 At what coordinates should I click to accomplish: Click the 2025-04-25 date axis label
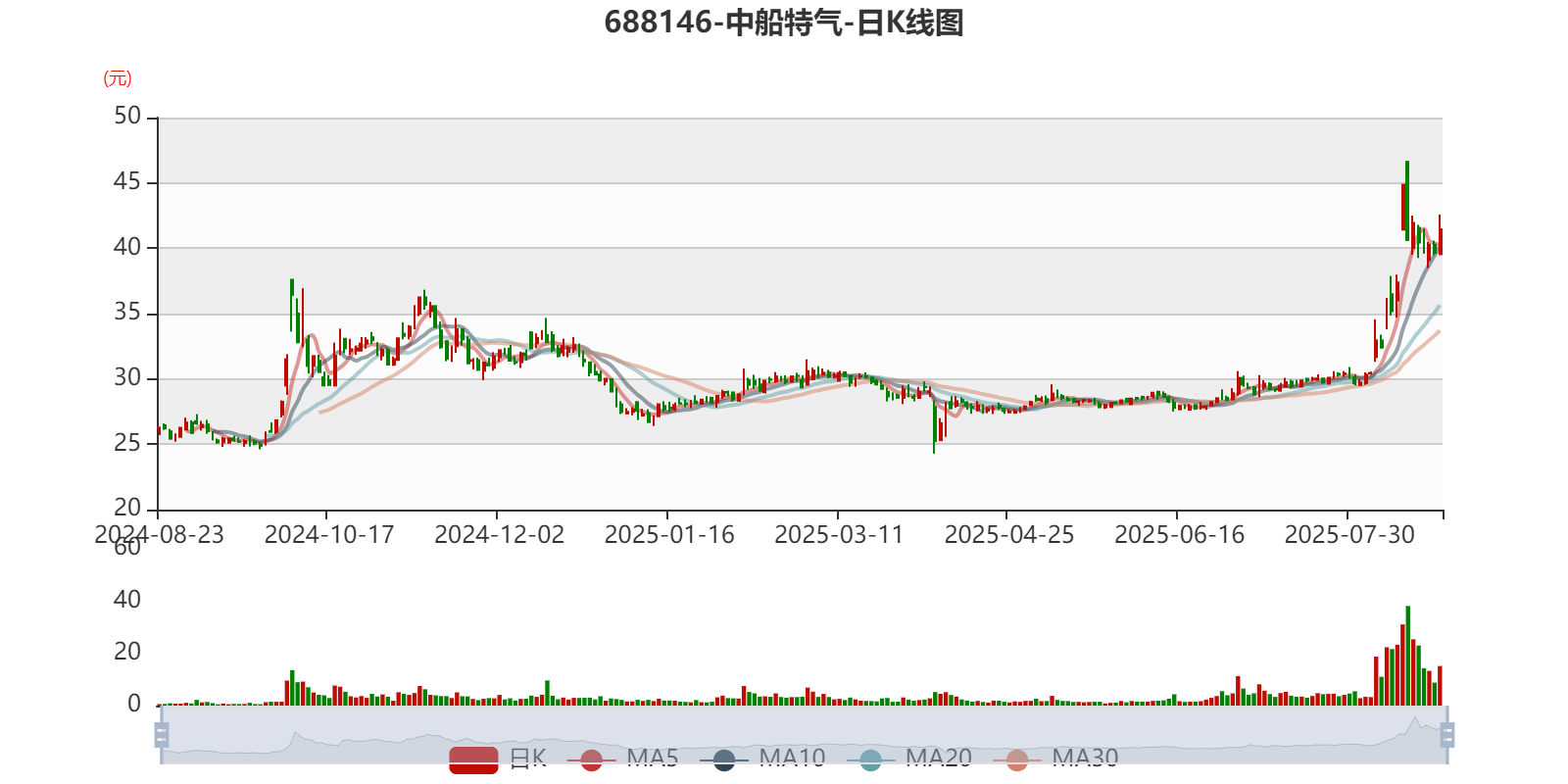(x=1009, y=535)
